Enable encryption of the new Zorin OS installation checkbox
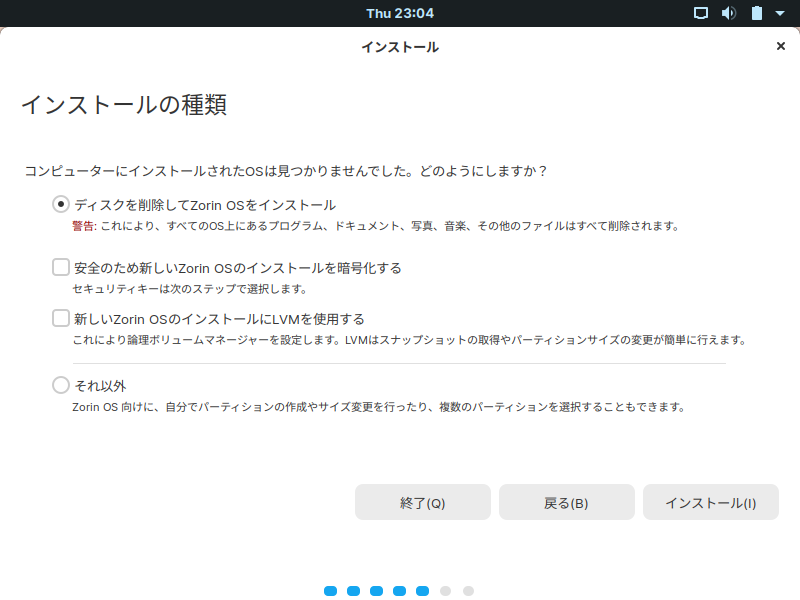800x600 pixels. 61,267
